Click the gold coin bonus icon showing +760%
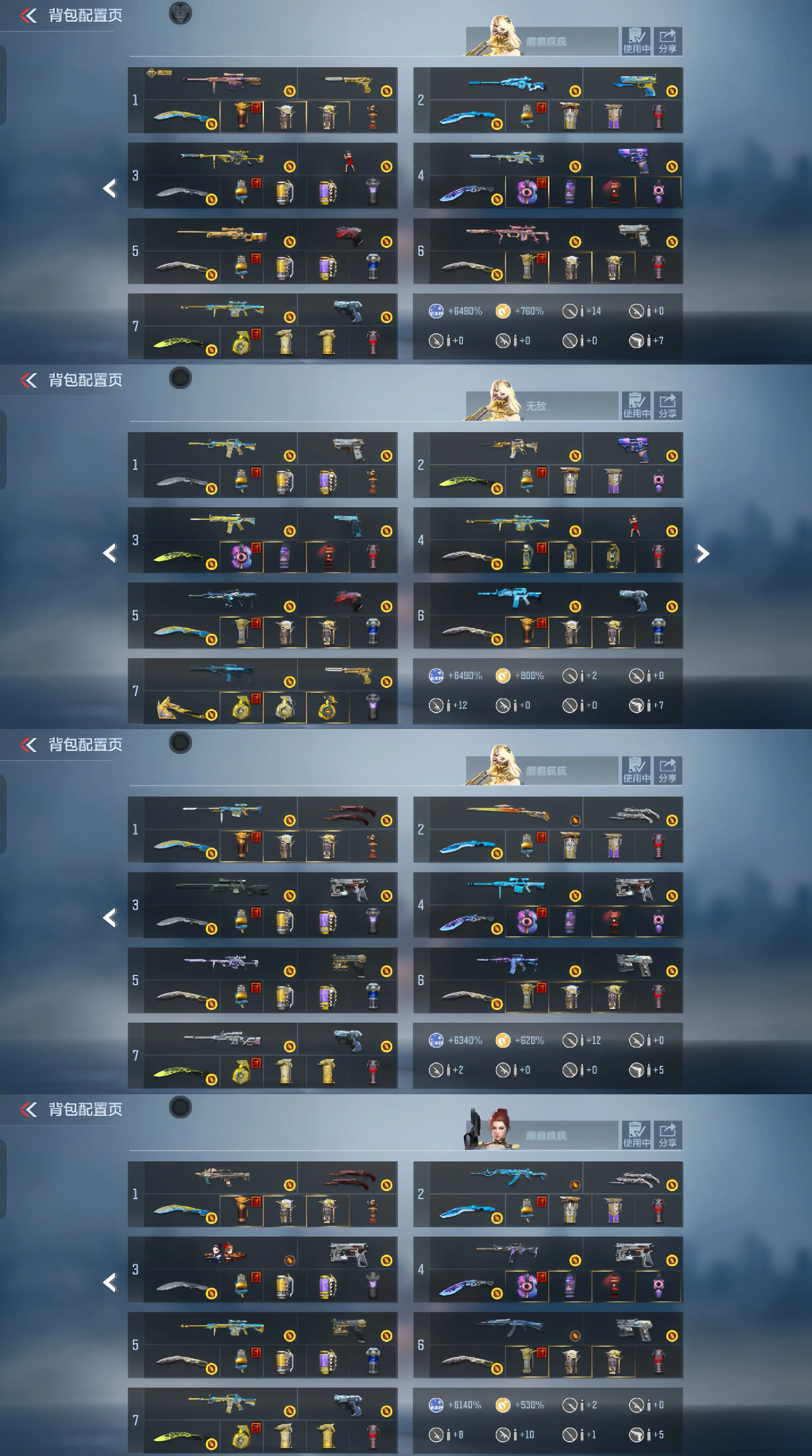The height and width of the screenshot is (1456, 812). (503, 311)
